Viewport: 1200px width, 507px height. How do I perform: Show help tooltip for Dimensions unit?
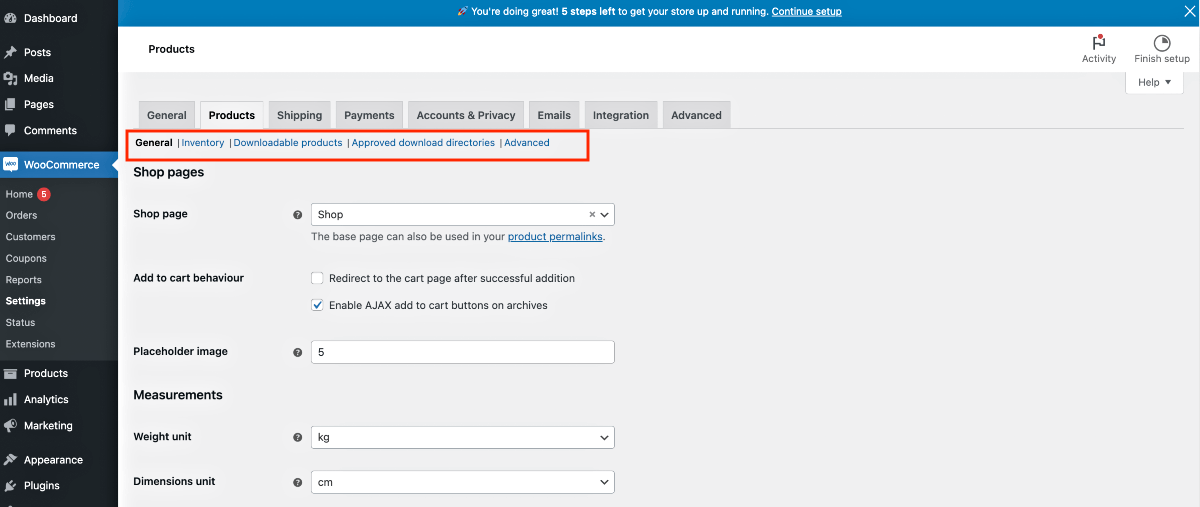pos(297,482)
